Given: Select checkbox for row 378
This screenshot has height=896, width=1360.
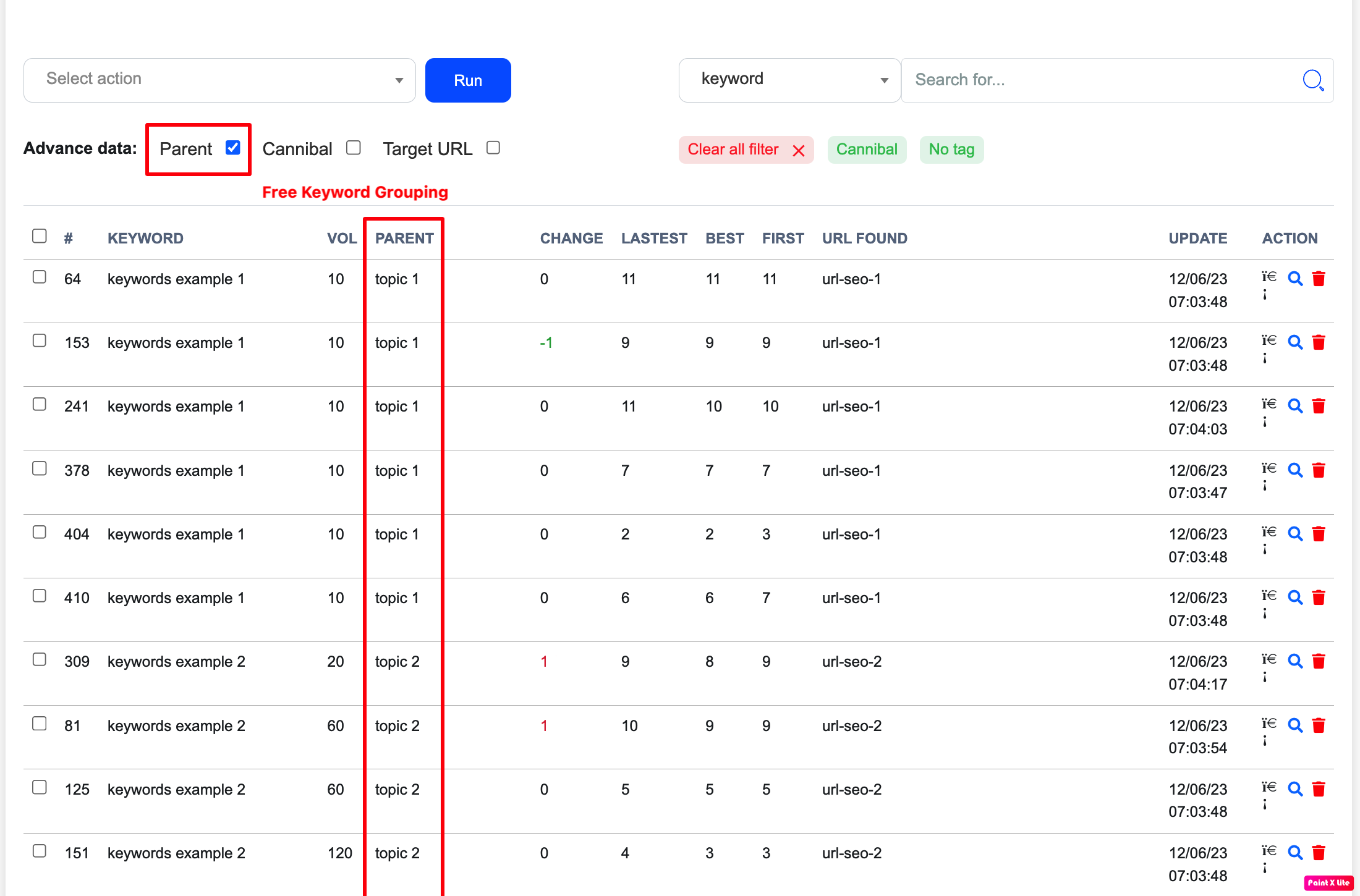Looking at the screenshot, I should pyautogui.click(x=40, y=468).
